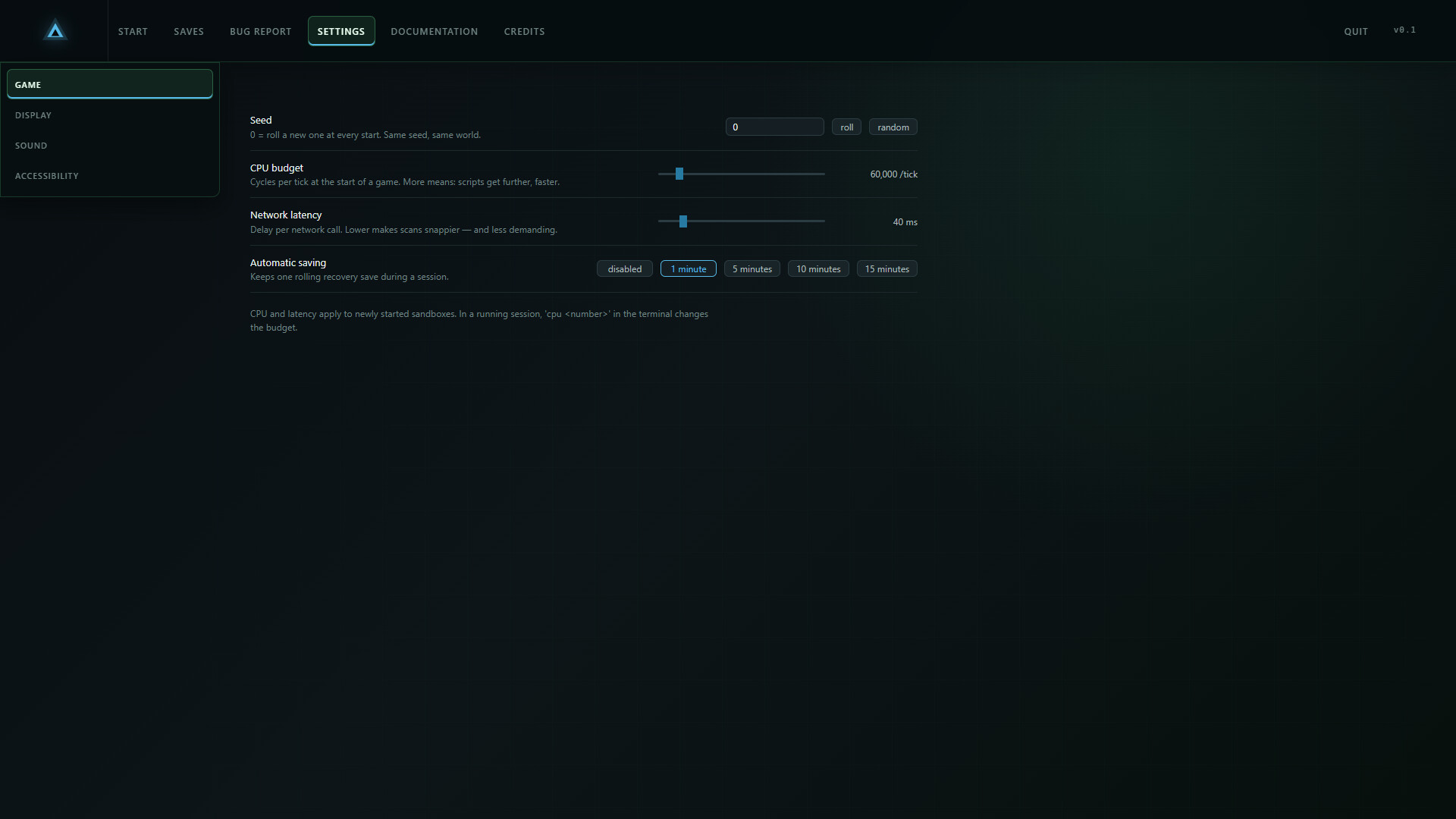
Task: Click the seed hint "0 = roll a new one"
Action: 366,135
